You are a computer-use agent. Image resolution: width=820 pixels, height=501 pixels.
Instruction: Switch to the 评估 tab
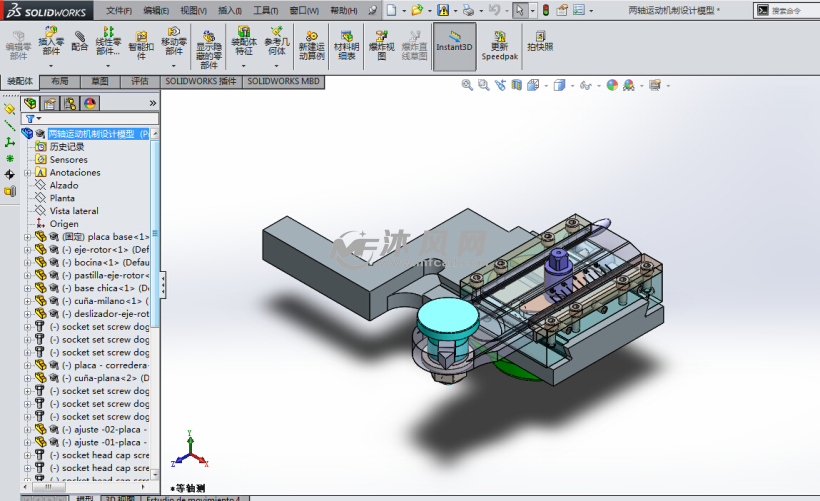tap(139, 81)
